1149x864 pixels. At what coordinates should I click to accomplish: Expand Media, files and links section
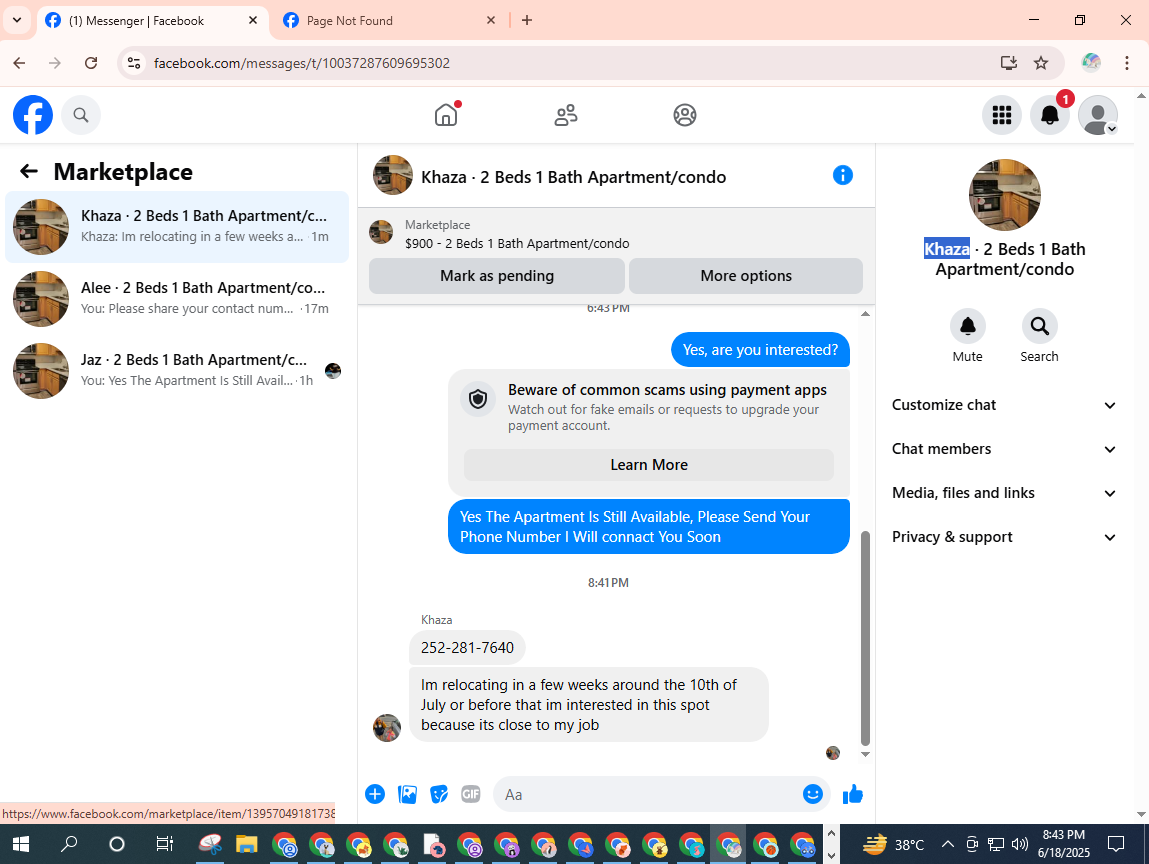click(x=1004, y=493)
